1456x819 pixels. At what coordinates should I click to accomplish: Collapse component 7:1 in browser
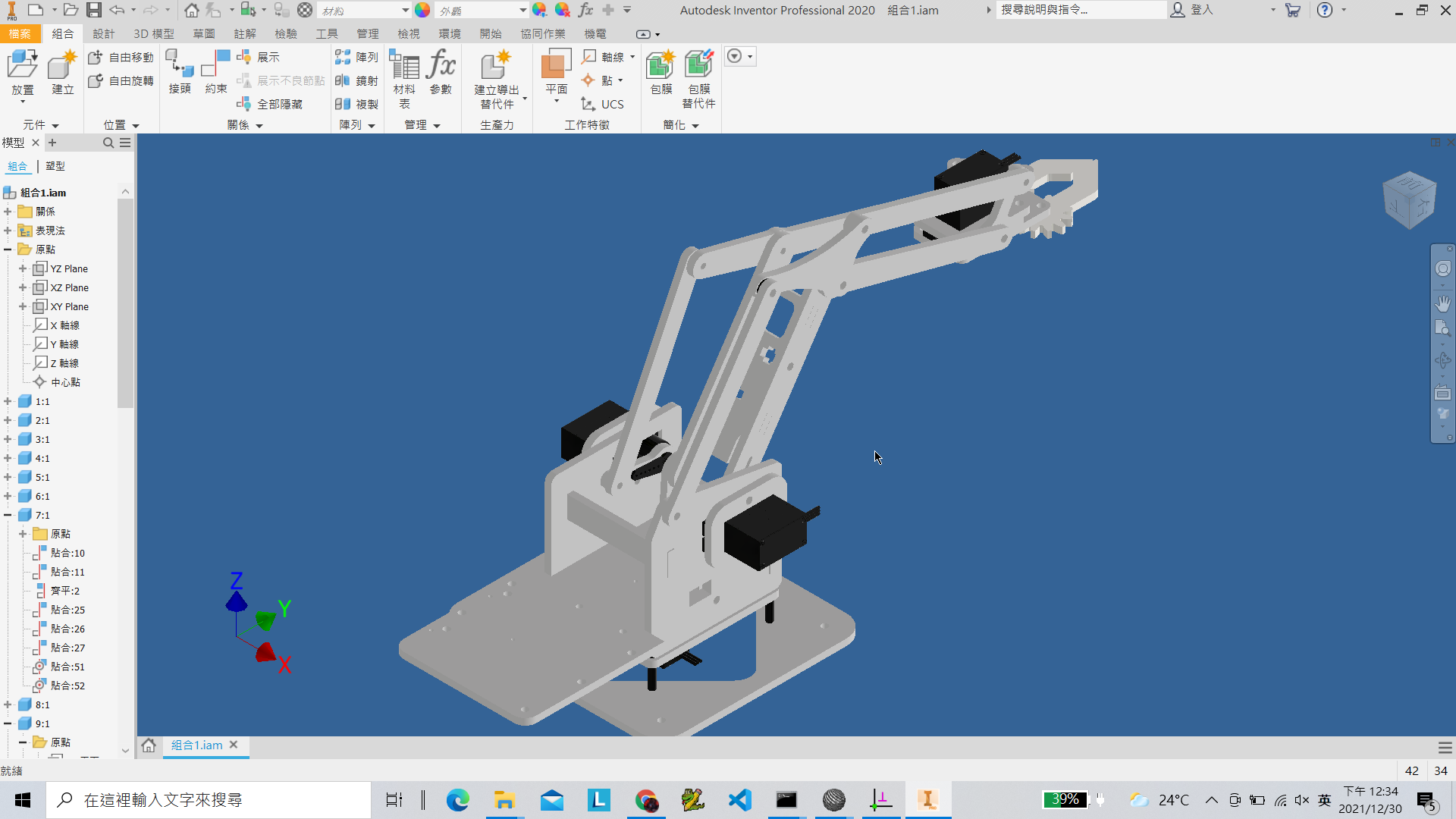click(8, 515)
